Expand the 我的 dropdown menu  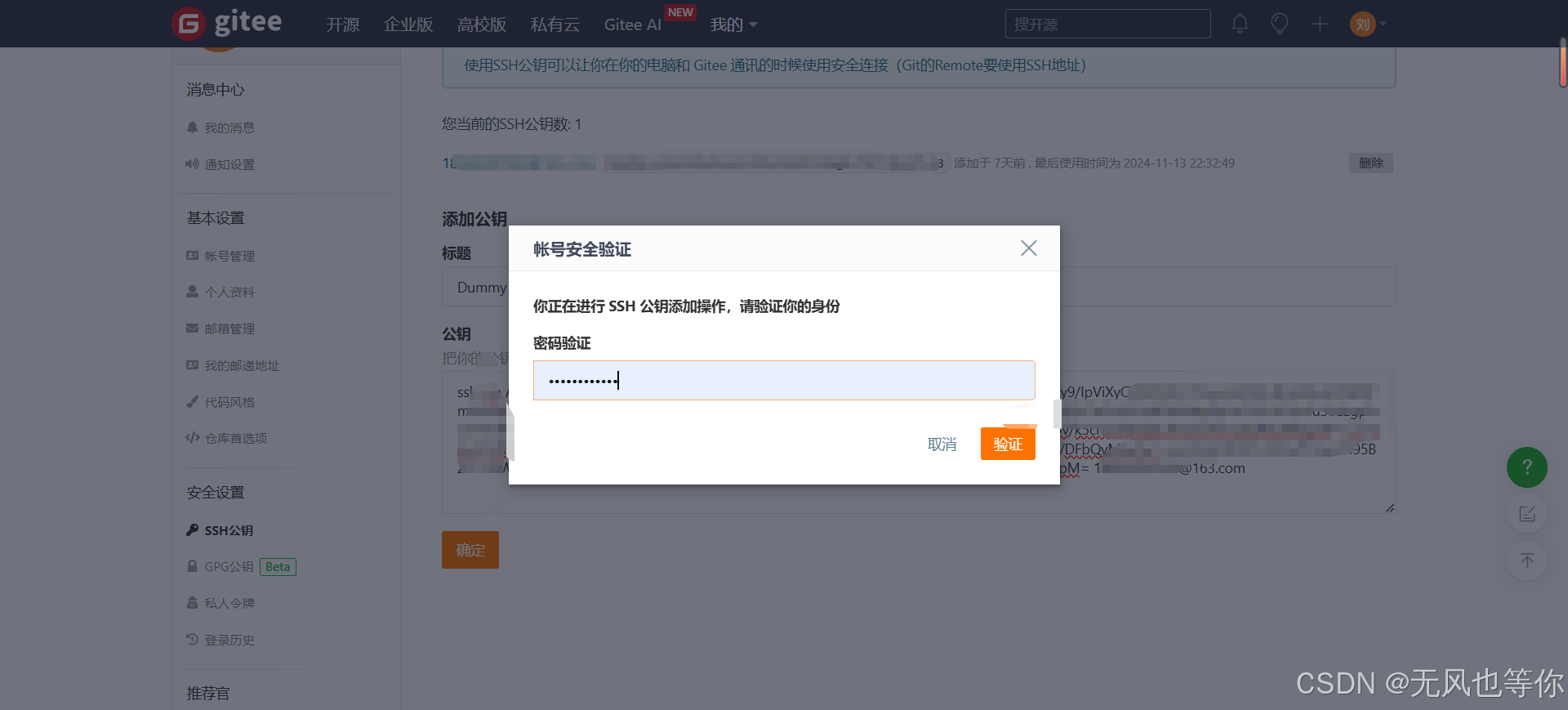[733, 25]
